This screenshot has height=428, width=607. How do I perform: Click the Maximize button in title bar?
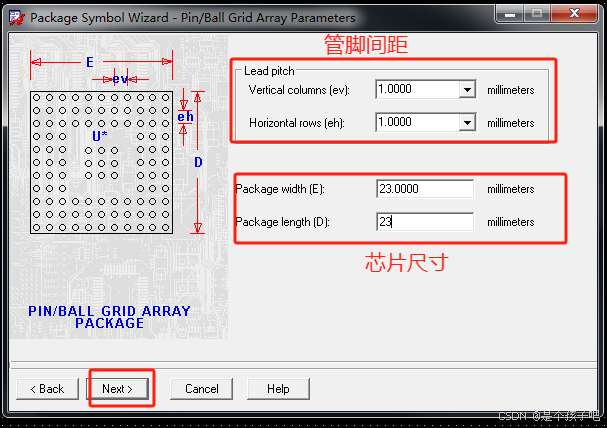point(537,13)
